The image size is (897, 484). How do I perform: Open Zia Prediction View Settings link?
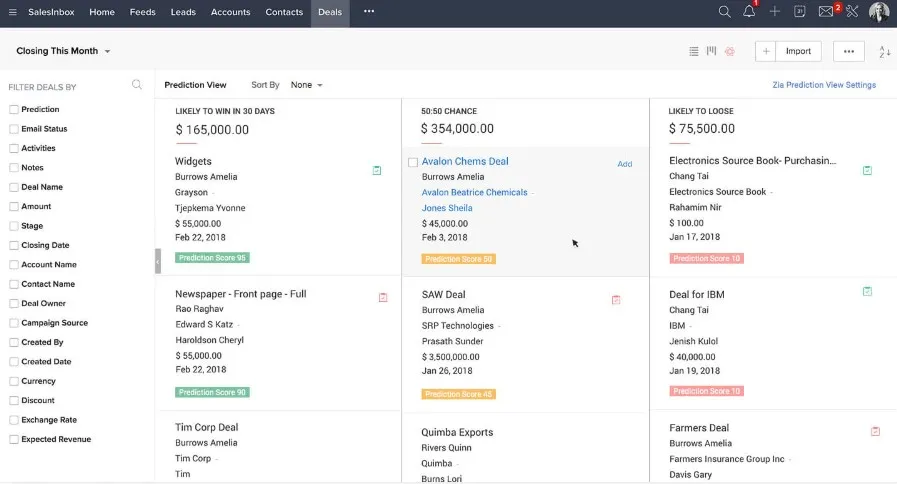[824, 85]
